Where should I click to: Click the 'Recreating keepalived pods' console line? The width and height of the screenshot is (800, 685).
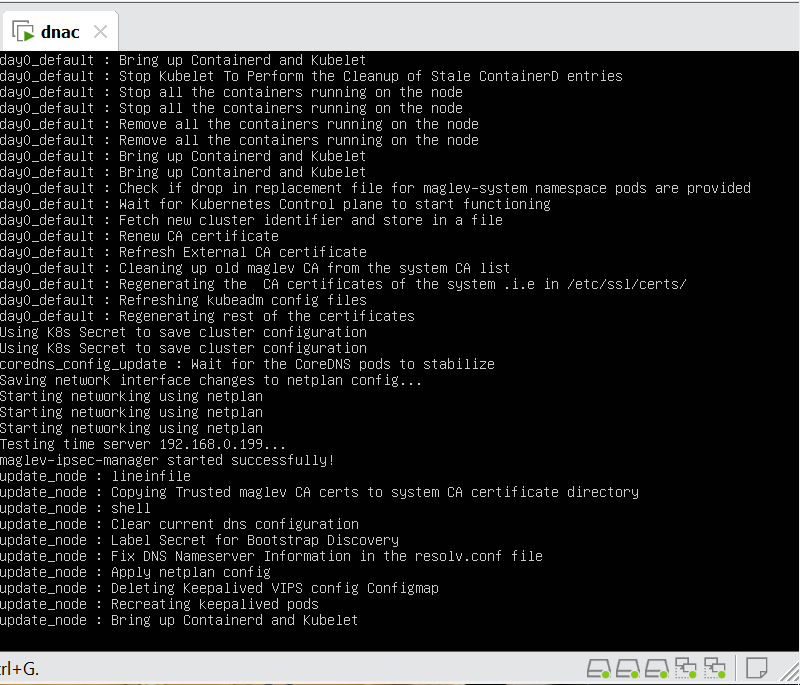[159, 604]
